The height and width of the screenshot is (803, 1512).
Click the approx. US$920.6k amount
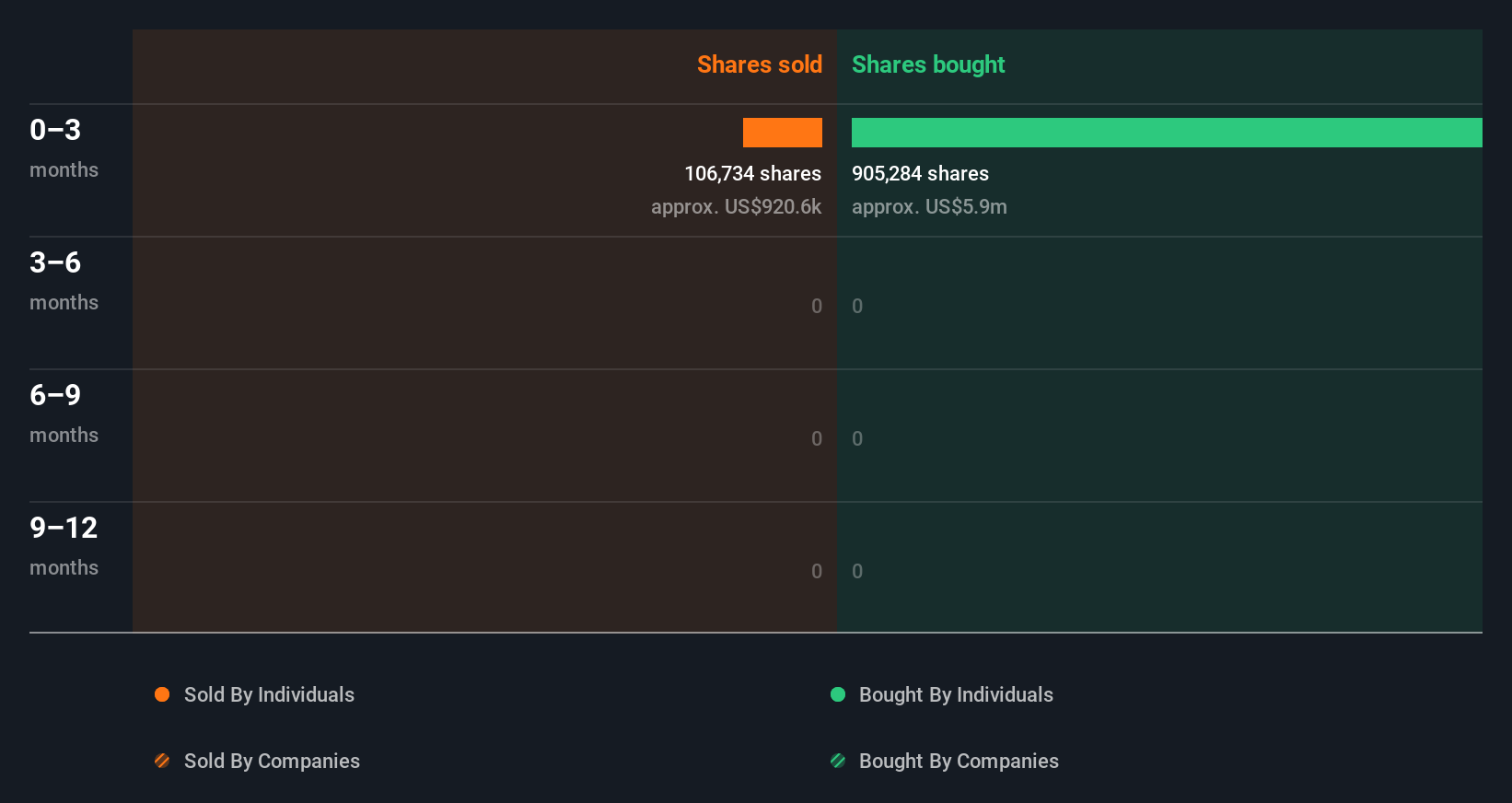tap(736, 207)
